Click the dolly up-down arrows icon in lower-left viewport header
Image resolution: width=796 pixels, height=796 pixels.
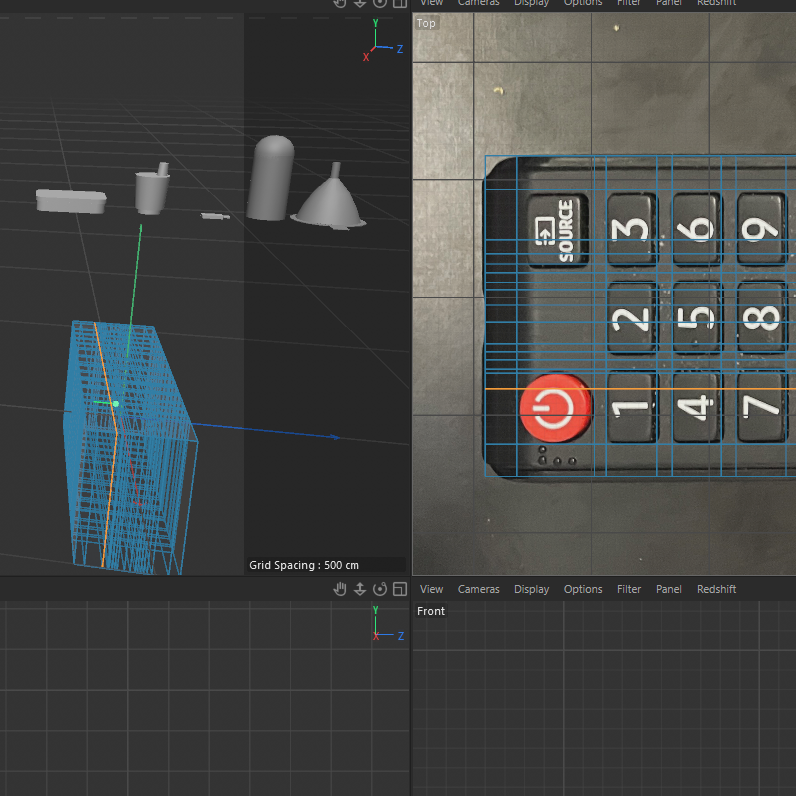point(359,589)
